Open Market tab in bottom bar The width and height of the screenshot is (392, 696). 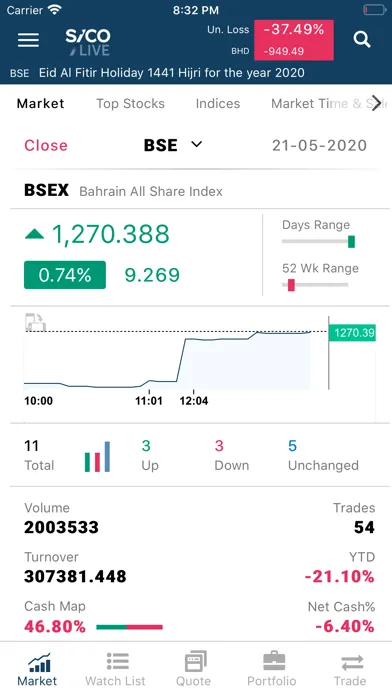pyautogui.click(x=37, y=669)
